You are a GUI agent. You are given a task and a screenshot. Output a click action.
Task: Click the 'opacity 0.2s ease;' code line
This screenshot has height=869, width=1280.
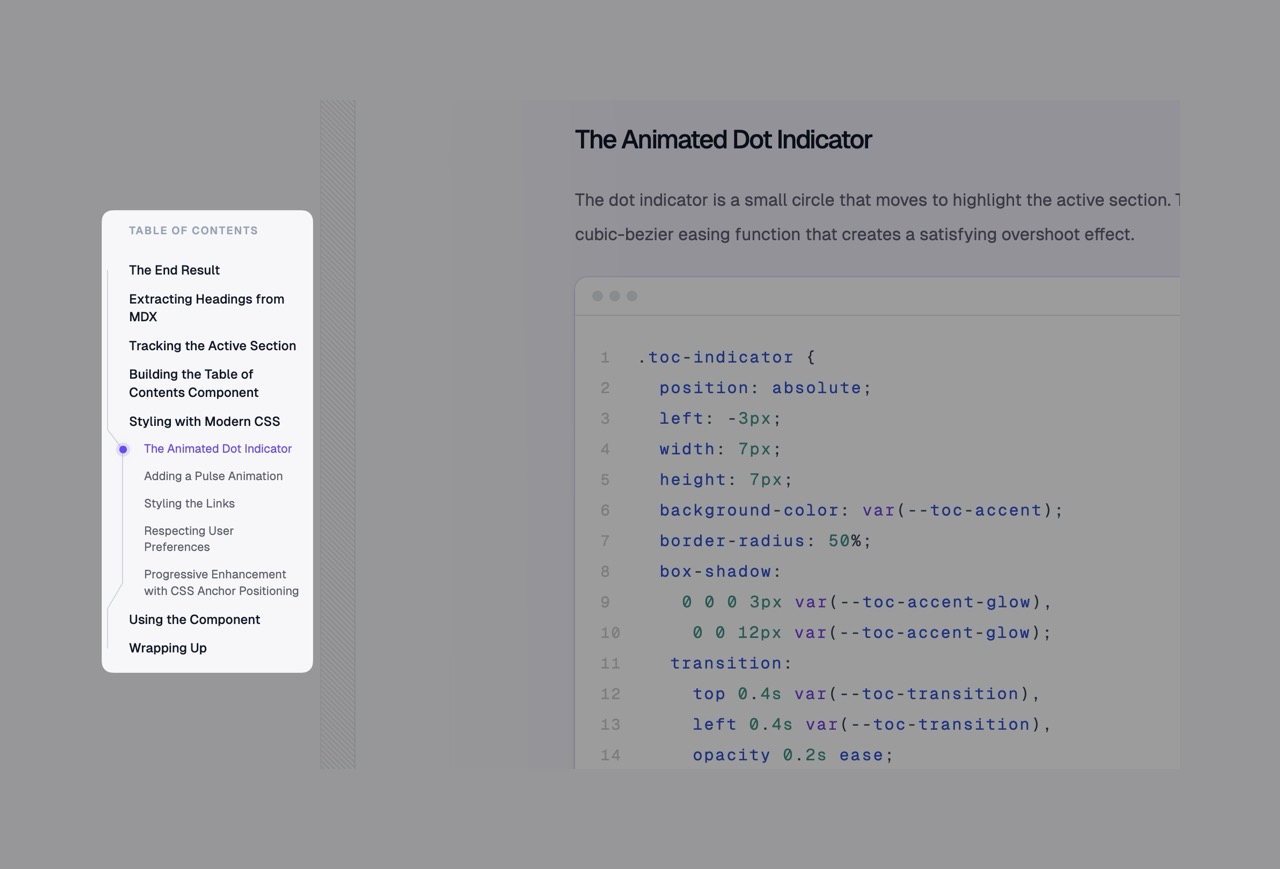pos(793,755)
